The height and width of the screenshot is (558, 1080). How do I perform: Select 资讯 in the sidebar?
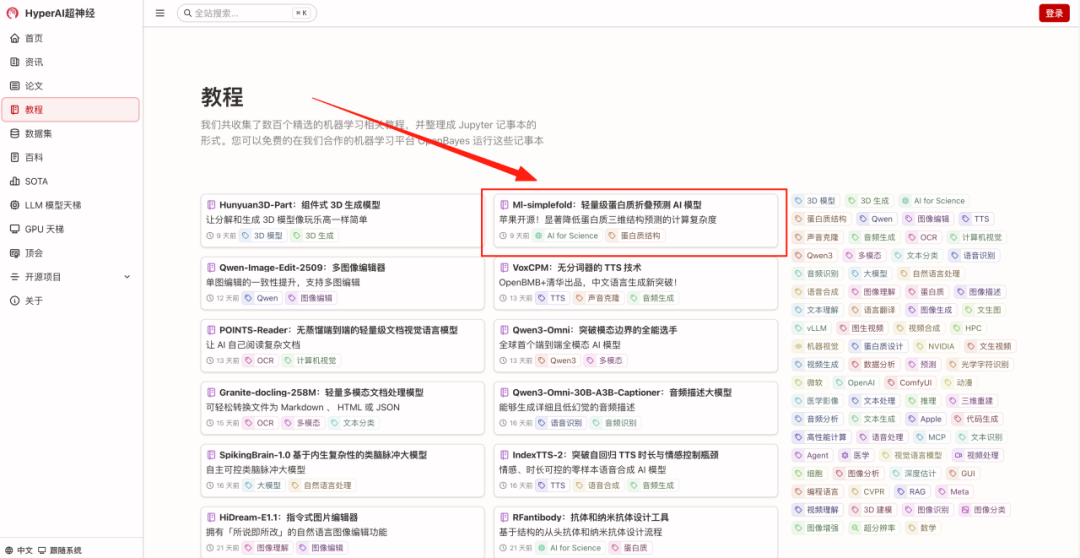[x=34, y=62]
